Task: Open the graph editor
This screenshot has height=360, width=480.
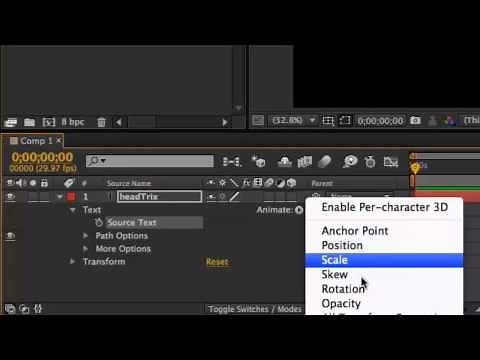Action: click(x=391, y=162)
